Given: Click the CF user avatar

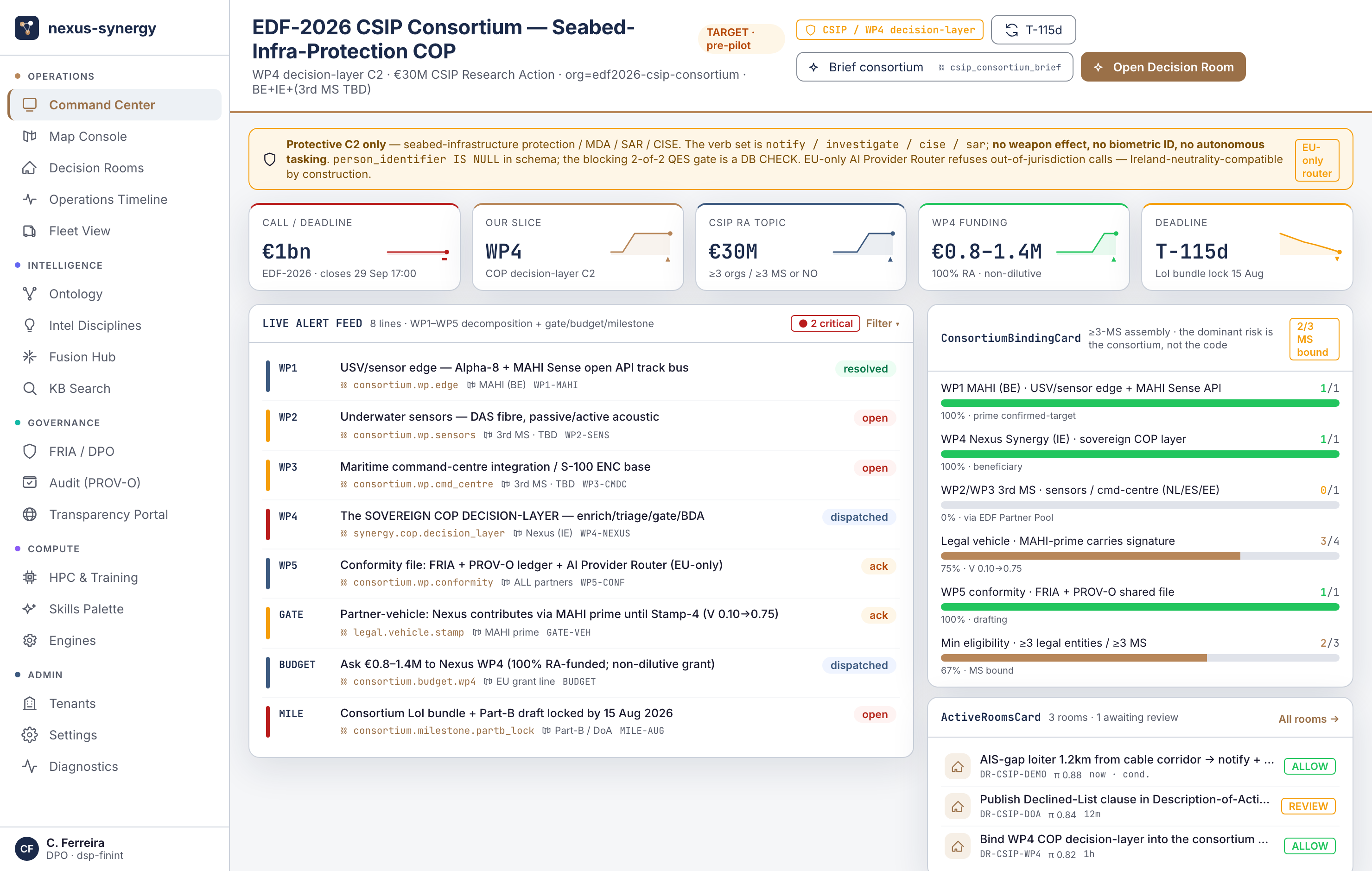Looking at the screenshot, I should coord(27,848).
